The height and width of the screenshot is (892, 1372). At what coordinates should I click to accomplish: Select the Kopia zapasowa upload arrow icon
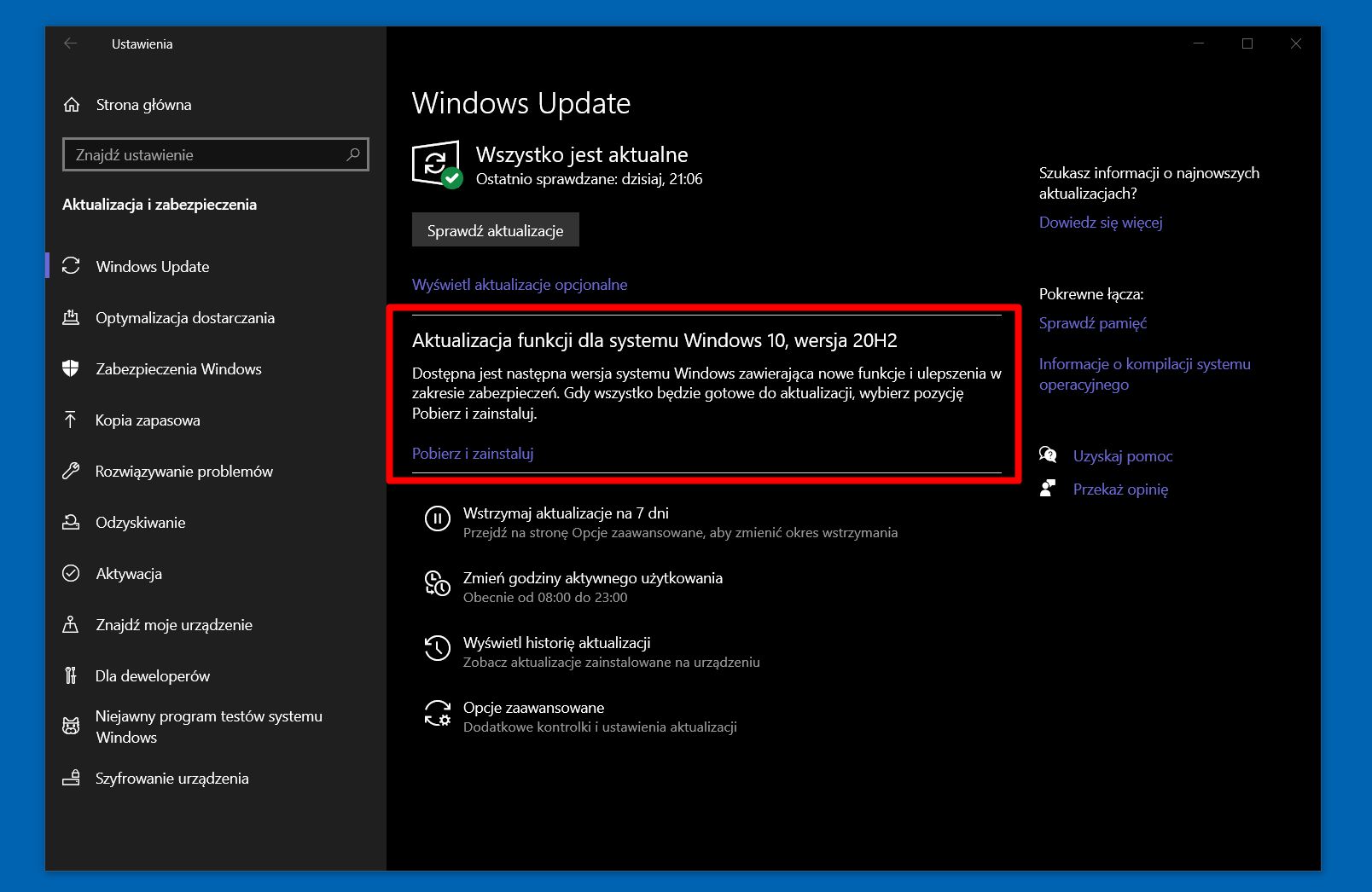coord(71,420)
